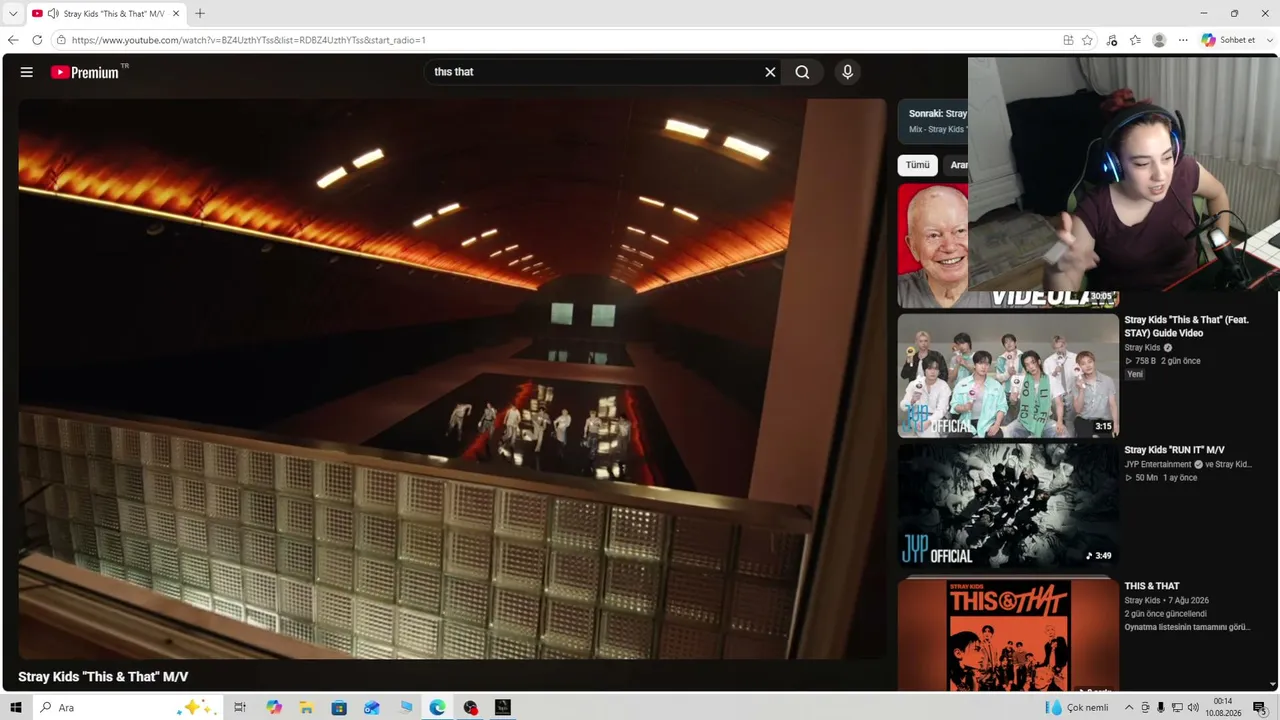Reload the page with the refresh icon
Image resolution: width=1280 pixels, height=720 pixels.
[x=37, y=40]
